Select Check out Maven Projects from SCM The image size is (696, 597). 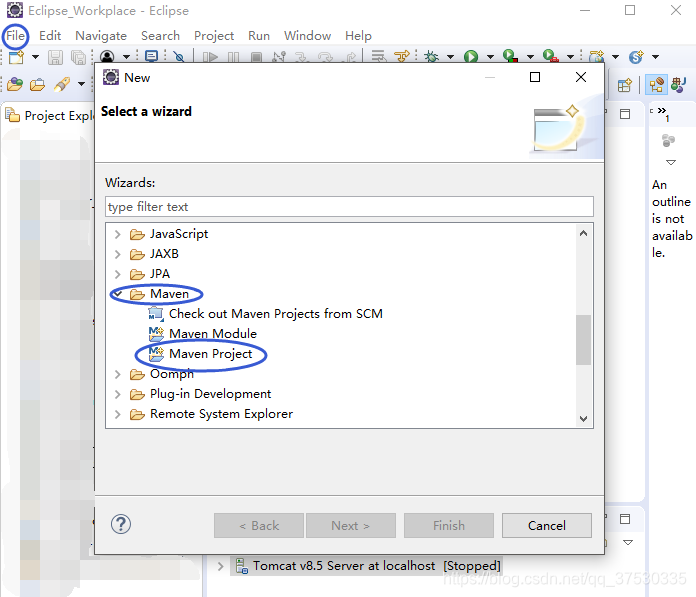pyautogui.click(x=276, y=314)
